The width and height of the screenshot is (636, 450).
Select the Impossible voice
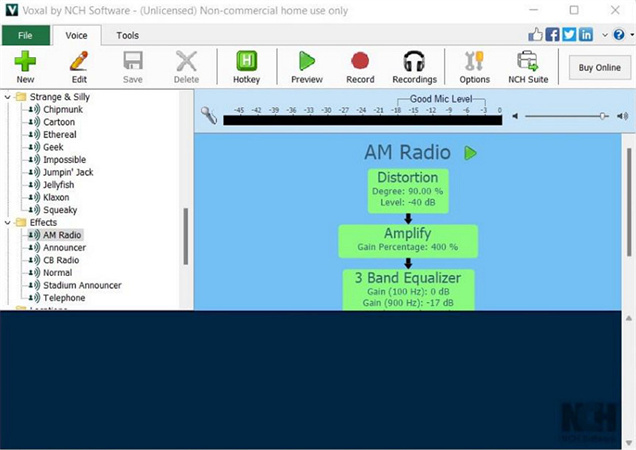(x=64, y=160)
